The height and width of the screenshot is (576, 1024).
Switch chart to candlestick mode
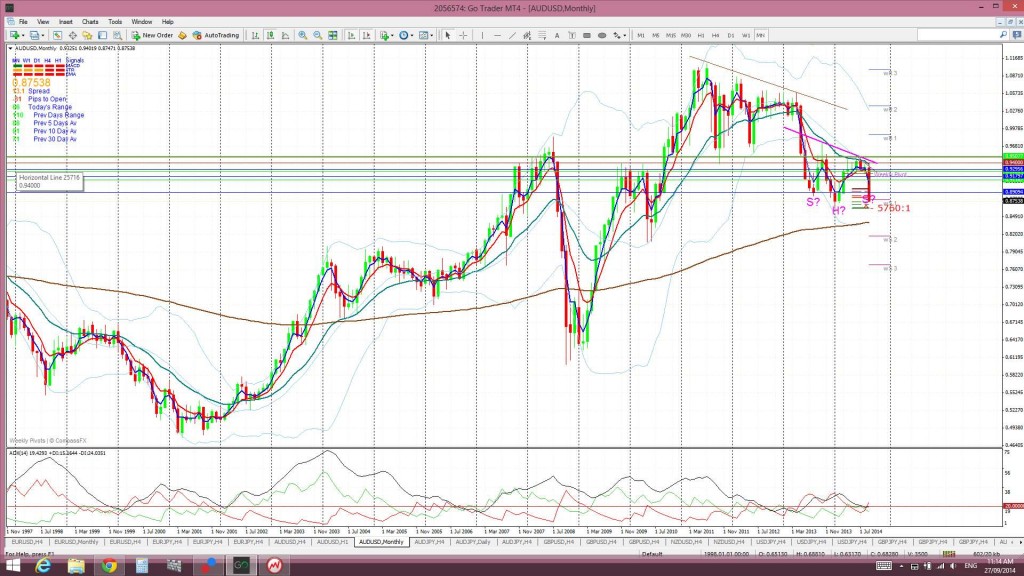[x=270, y=35]
